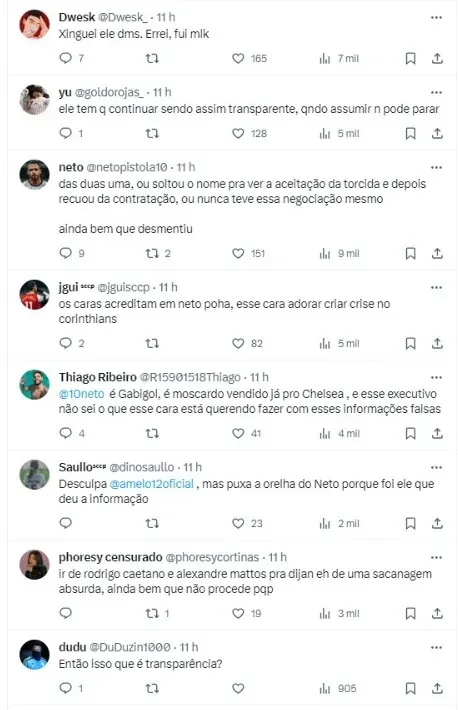Open the @10neto mention link
458x710 pixels.
82,394
